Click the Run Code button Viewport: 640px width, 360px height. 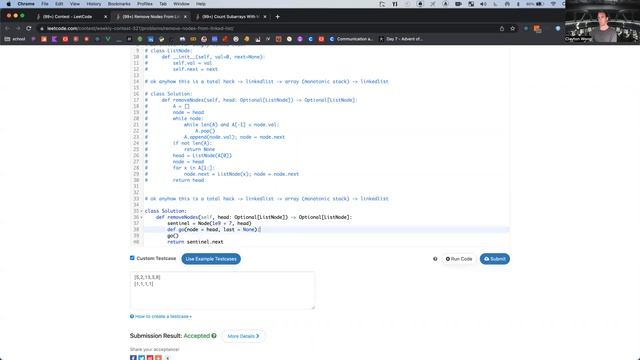[459, 259]
